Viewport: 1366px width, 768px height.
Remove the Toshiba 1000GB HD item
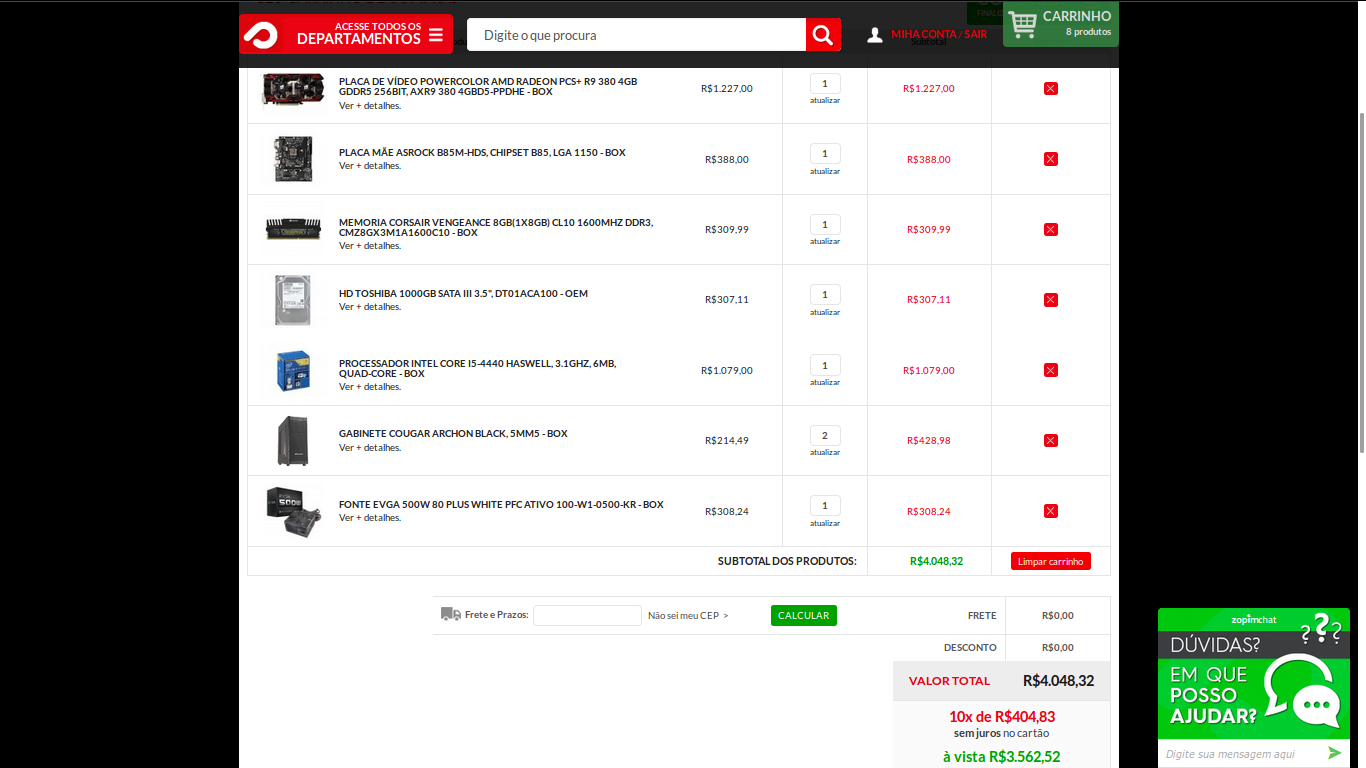1050,300
